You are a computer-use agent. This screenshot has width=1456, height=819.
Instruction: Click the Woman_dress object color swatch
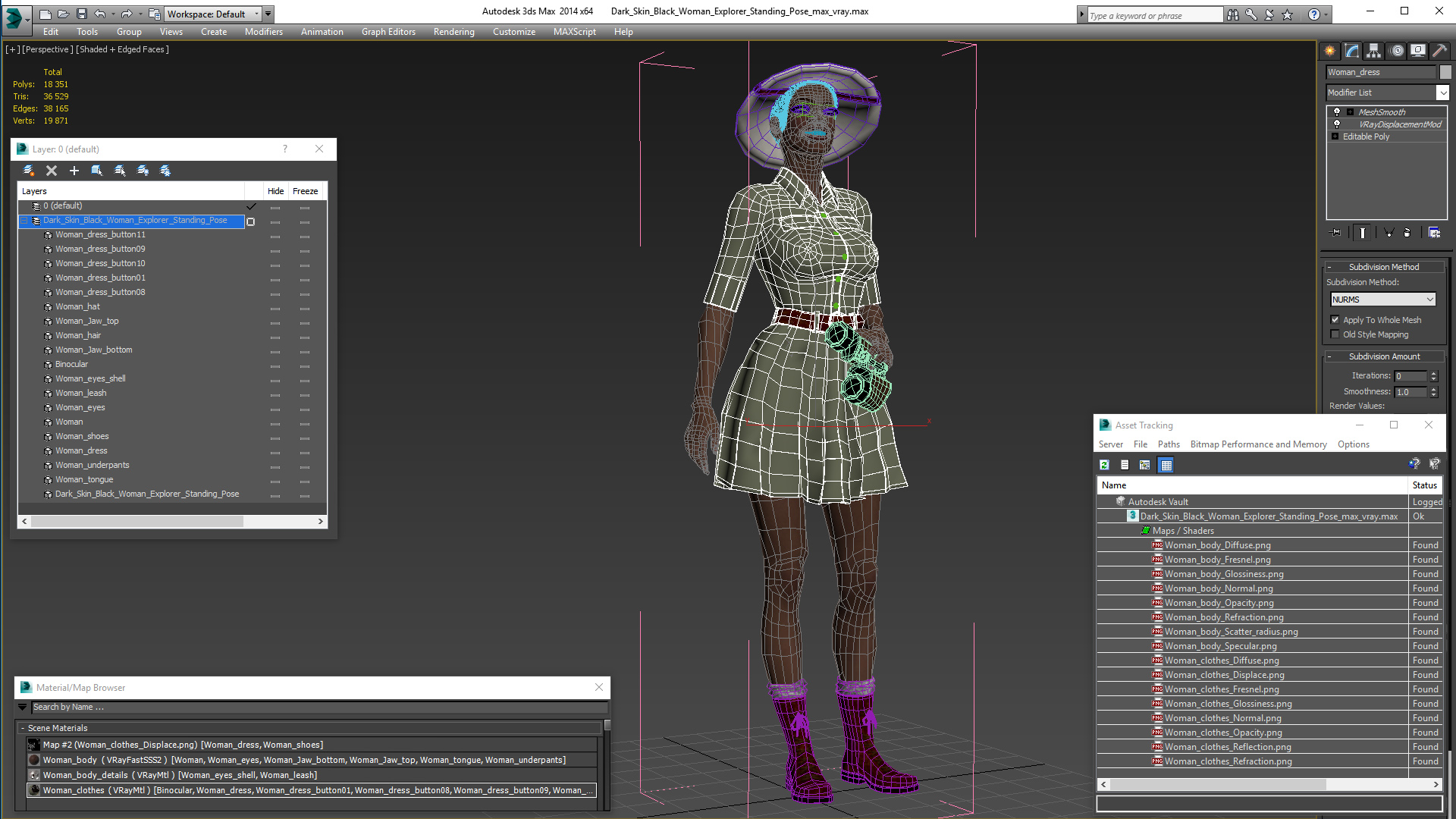tap(1445, 72)
